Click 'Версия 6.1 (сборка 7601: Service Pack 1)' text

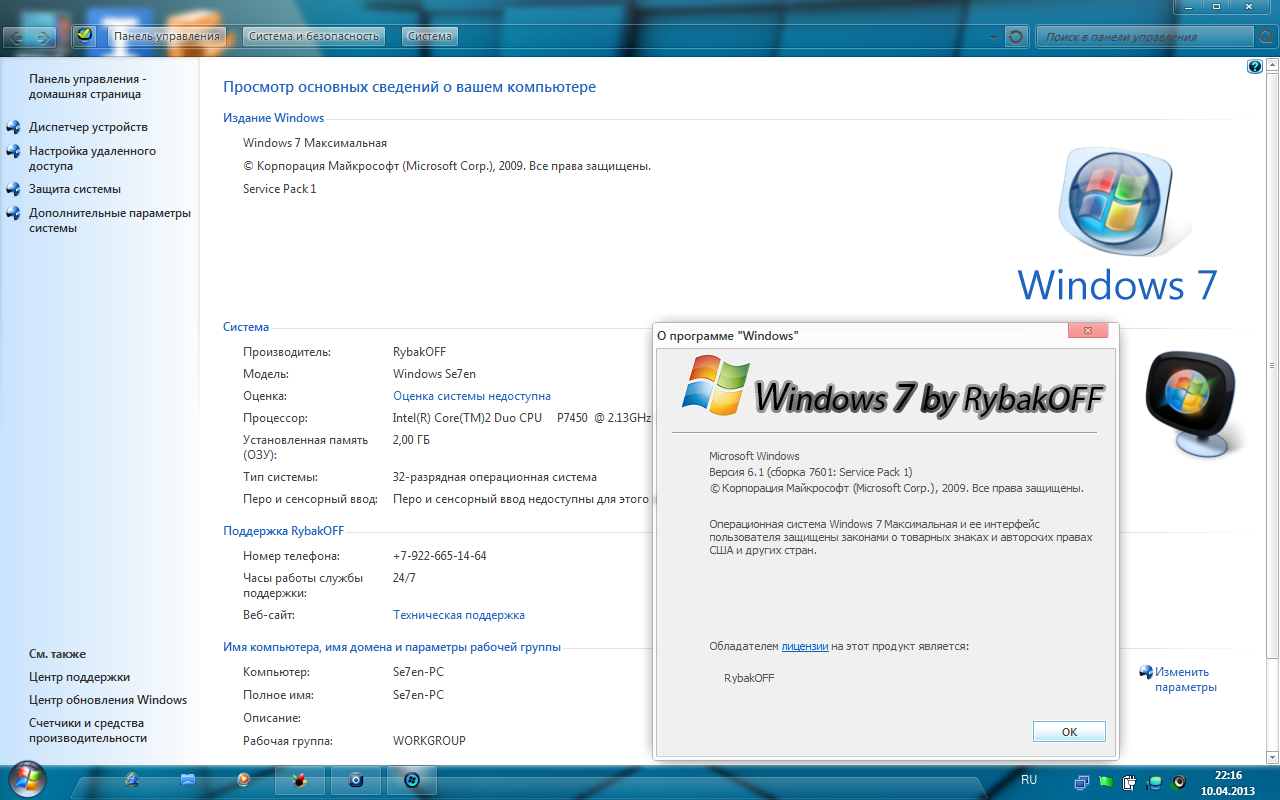[x=811, y=472]
